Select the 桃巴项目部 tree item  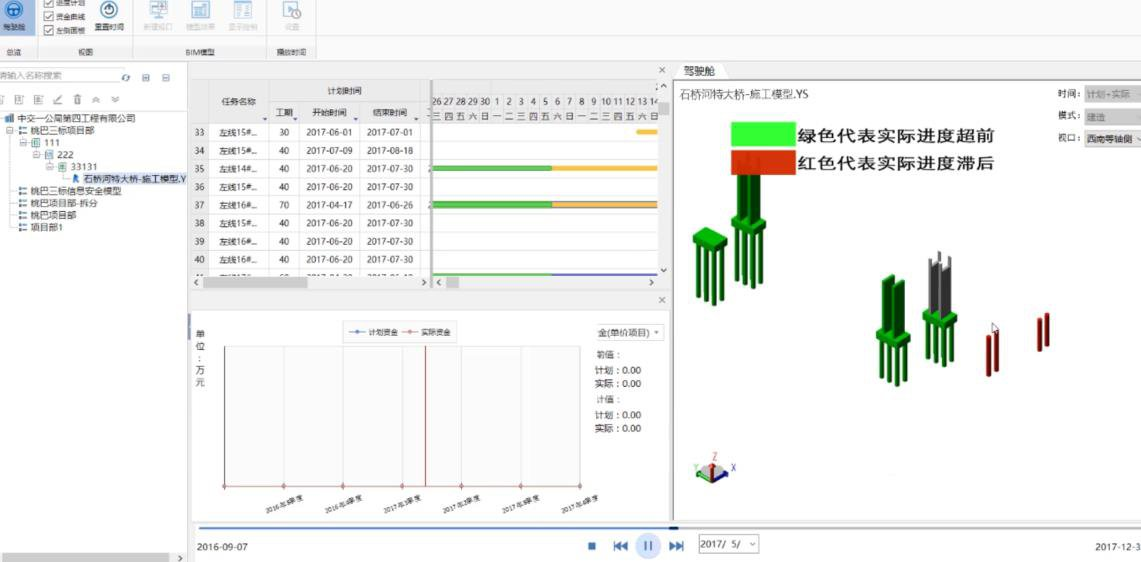coord(53,215)
